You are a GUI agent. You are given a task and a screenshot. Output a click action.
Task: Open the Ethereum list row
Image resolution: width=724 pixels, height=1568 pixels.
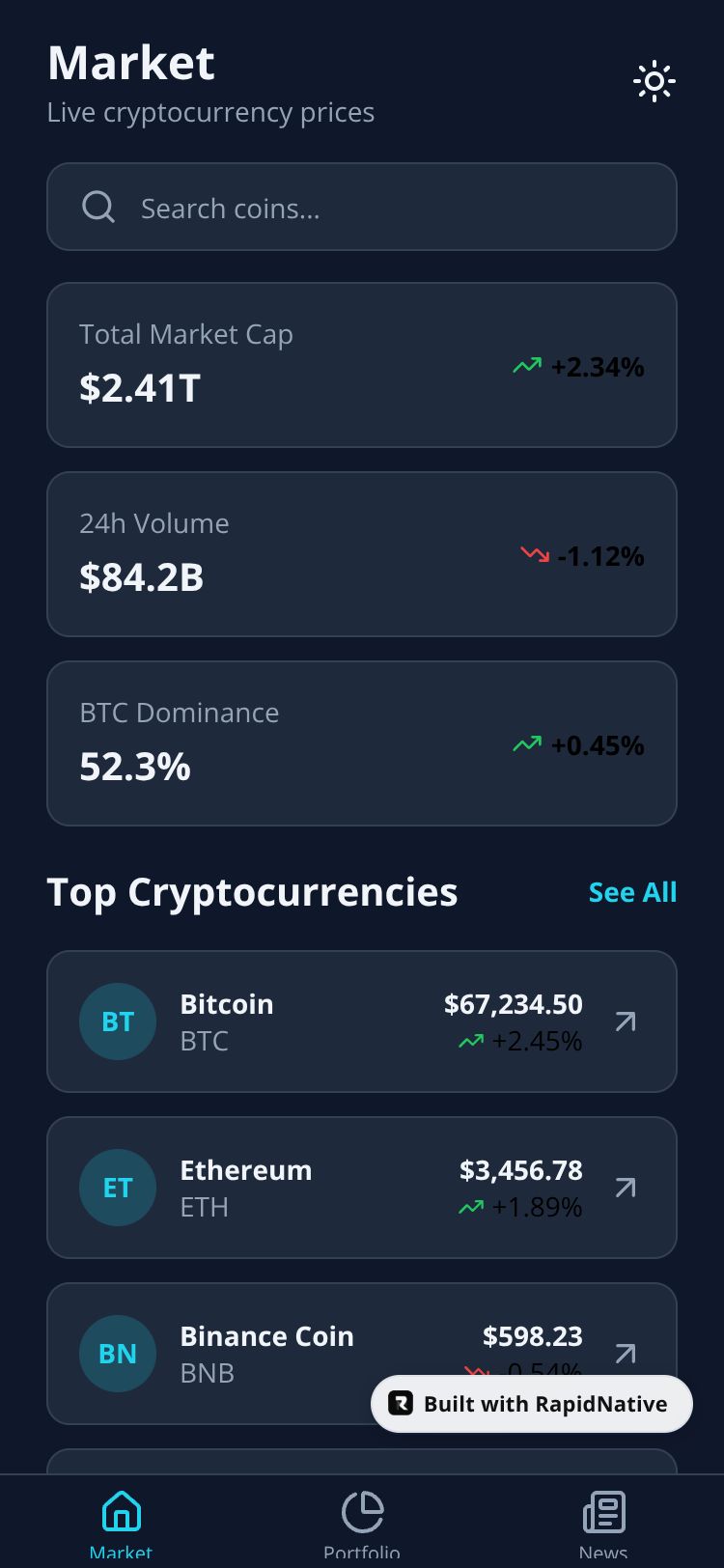[x=367, y=1188]
